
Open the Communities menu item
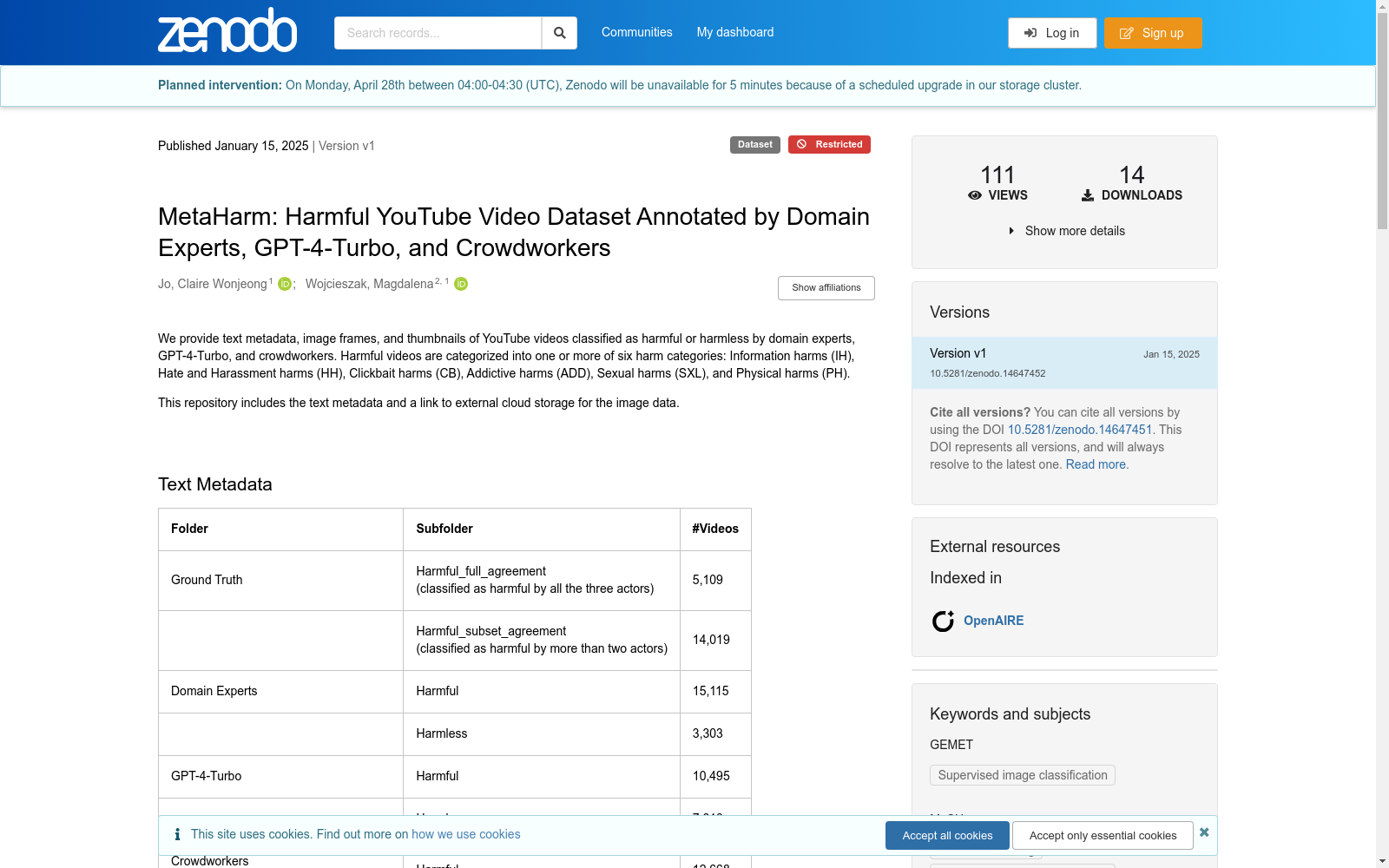[637, 32]
